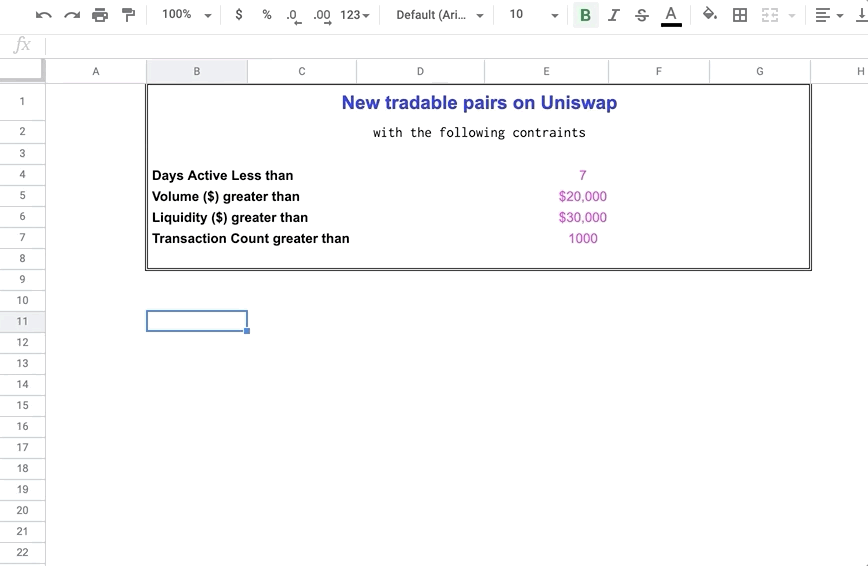Toggle Bold formatting
This screenshot has width=868, height=566.
(x=585, y=15)
